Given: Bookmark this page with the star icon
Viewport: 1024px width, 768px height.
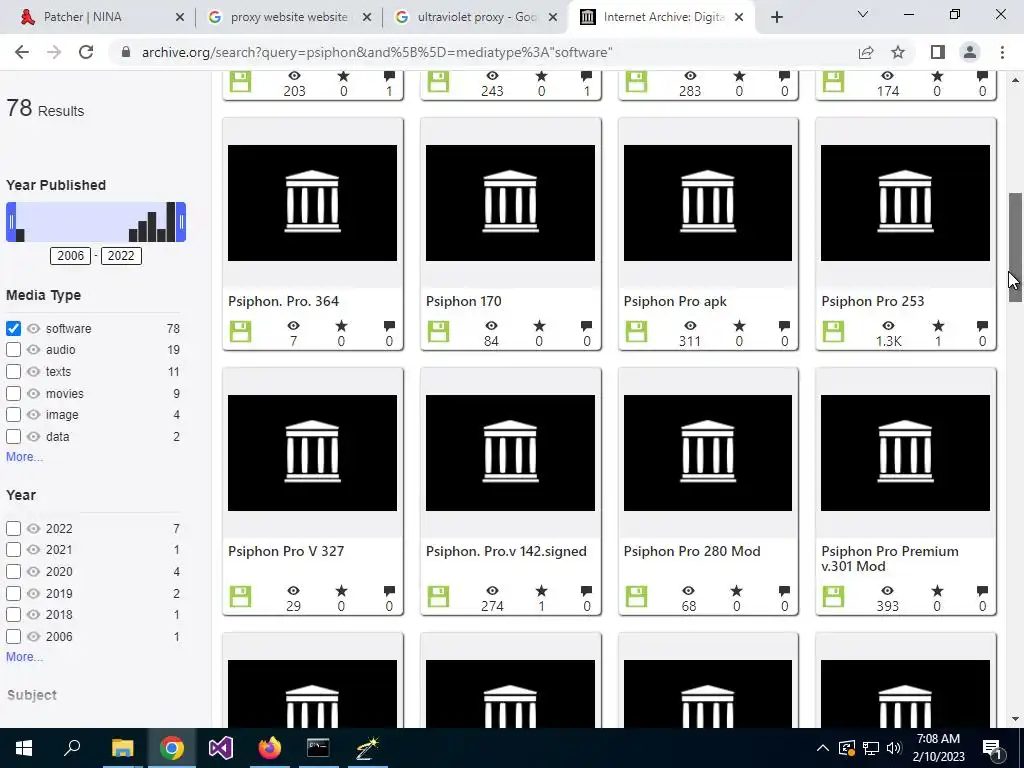Looking at the screenshot, I should 898,52.
